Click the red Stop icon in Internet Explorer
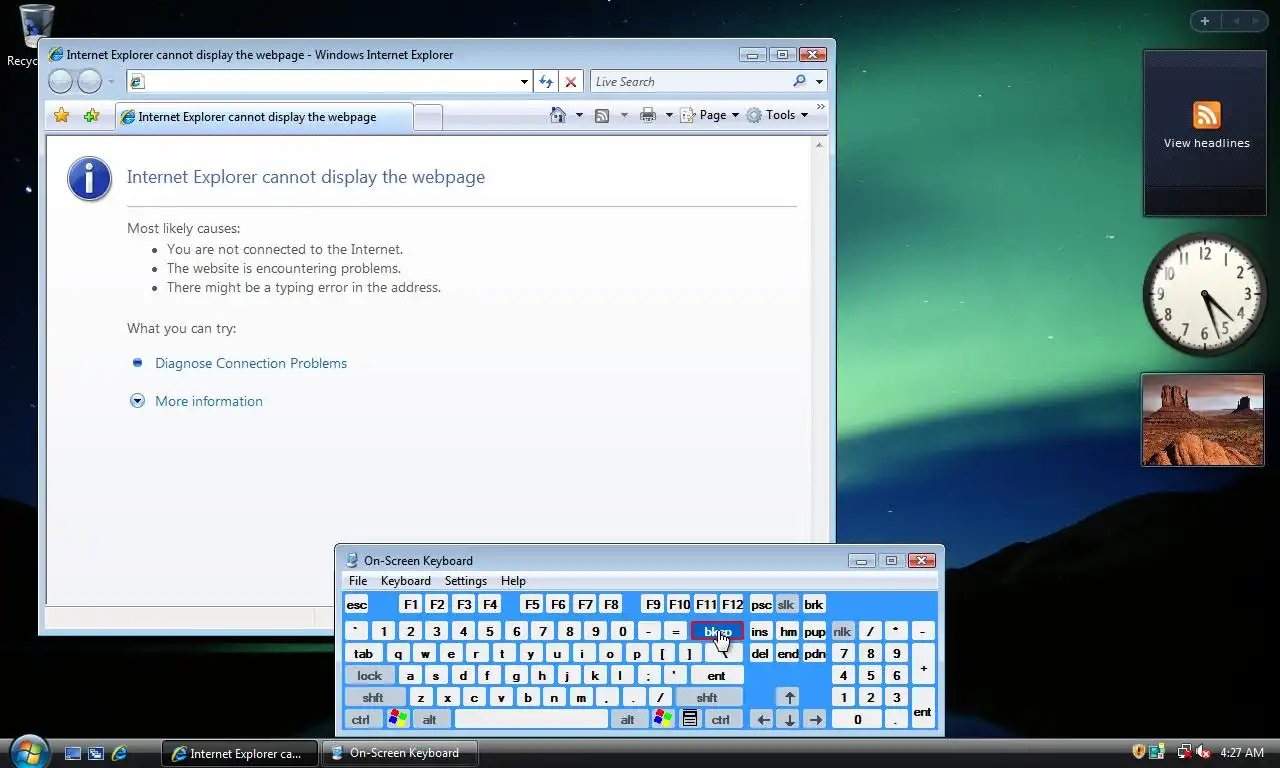 coord(570,82)
